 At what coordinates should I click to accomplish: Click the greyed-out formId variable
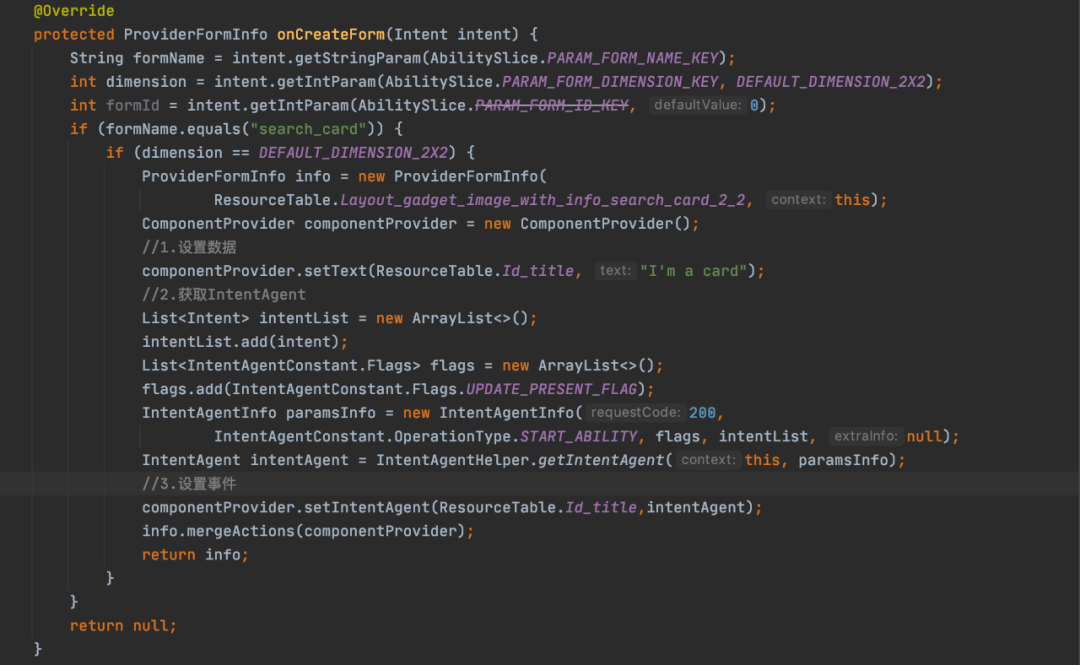pyautogui.click(x=132, y=105)
